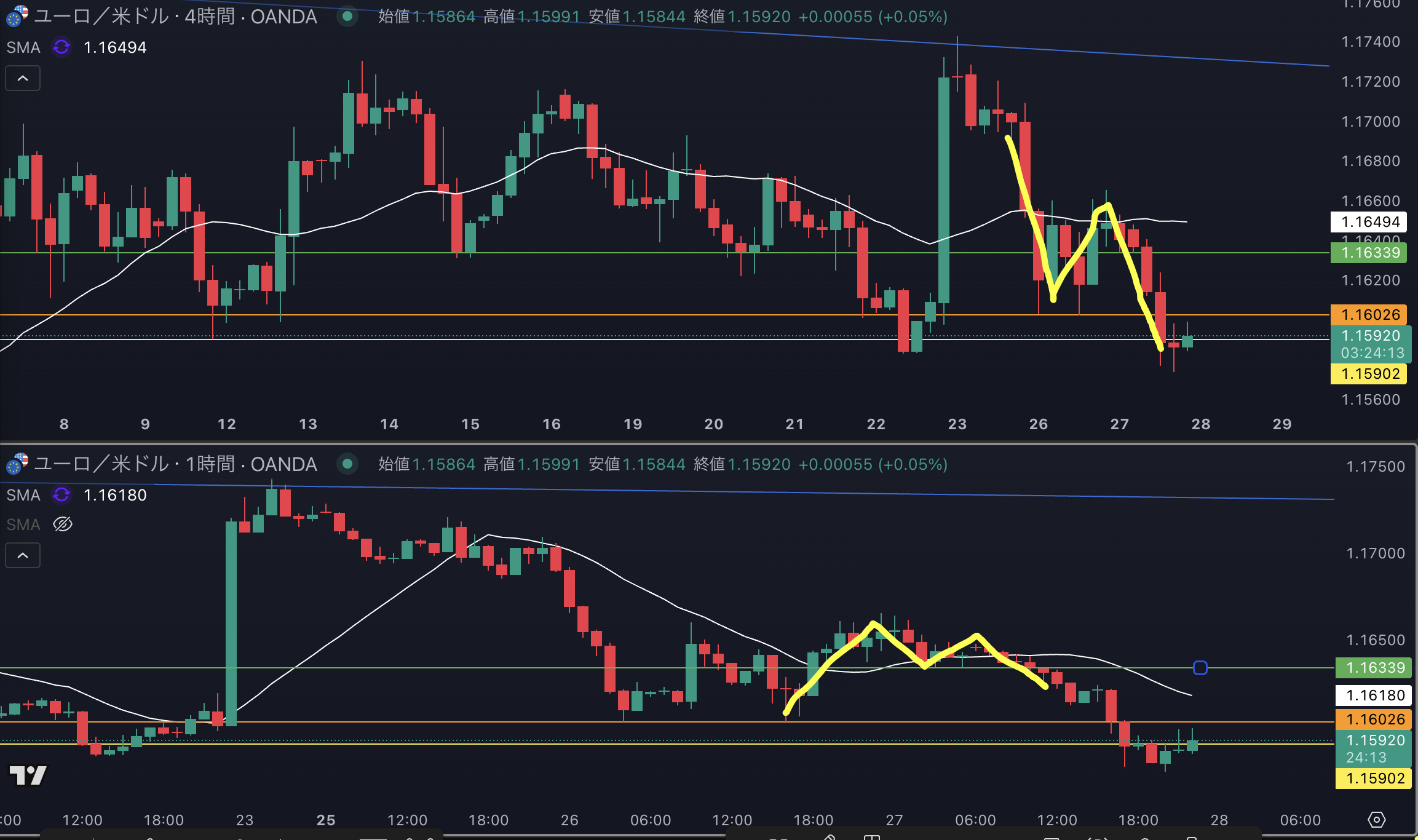Click the orange 1.16026 price label on upper axis
The image size is (1418, 840).
tap(1369, 315)
